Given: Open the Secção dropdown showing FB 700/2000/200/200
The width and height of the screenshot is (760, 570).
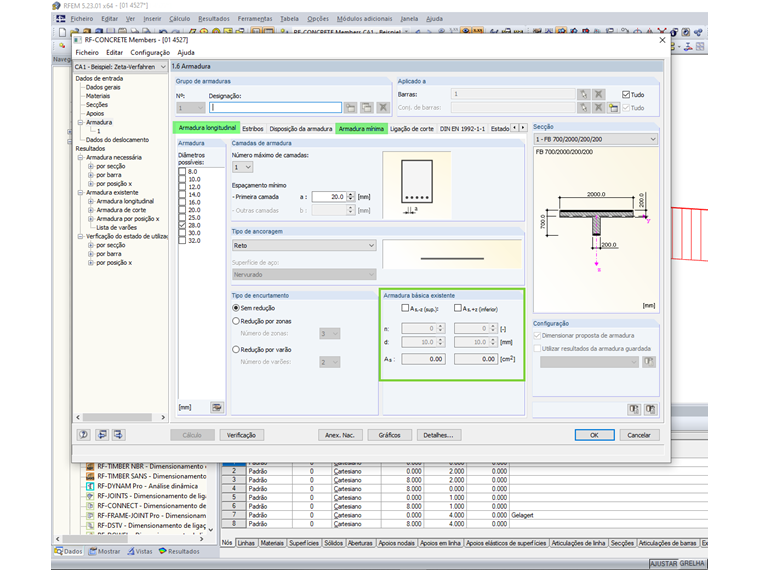Looking at the screenshot, I should click(x=596, y=139).
